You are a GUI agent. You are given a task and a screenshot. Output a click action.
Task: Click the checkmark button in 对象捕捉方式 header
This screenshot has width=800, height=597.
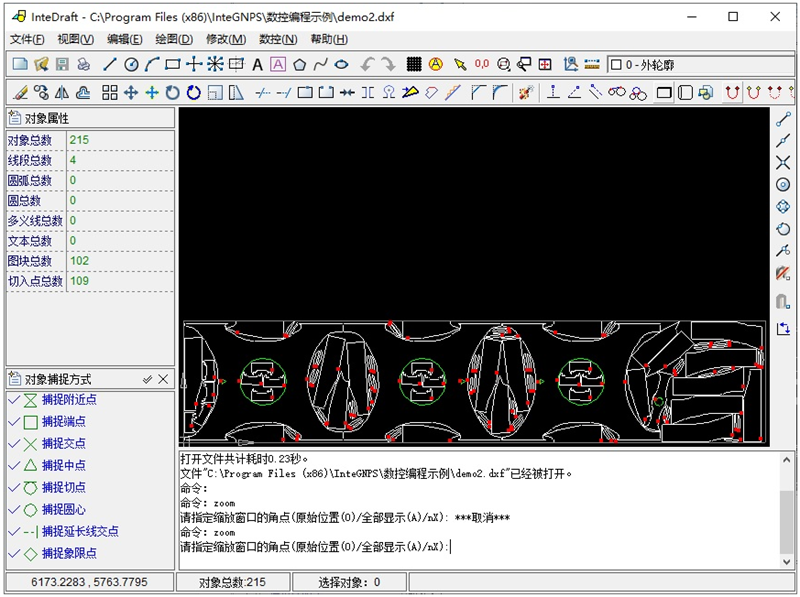(147, 379)
